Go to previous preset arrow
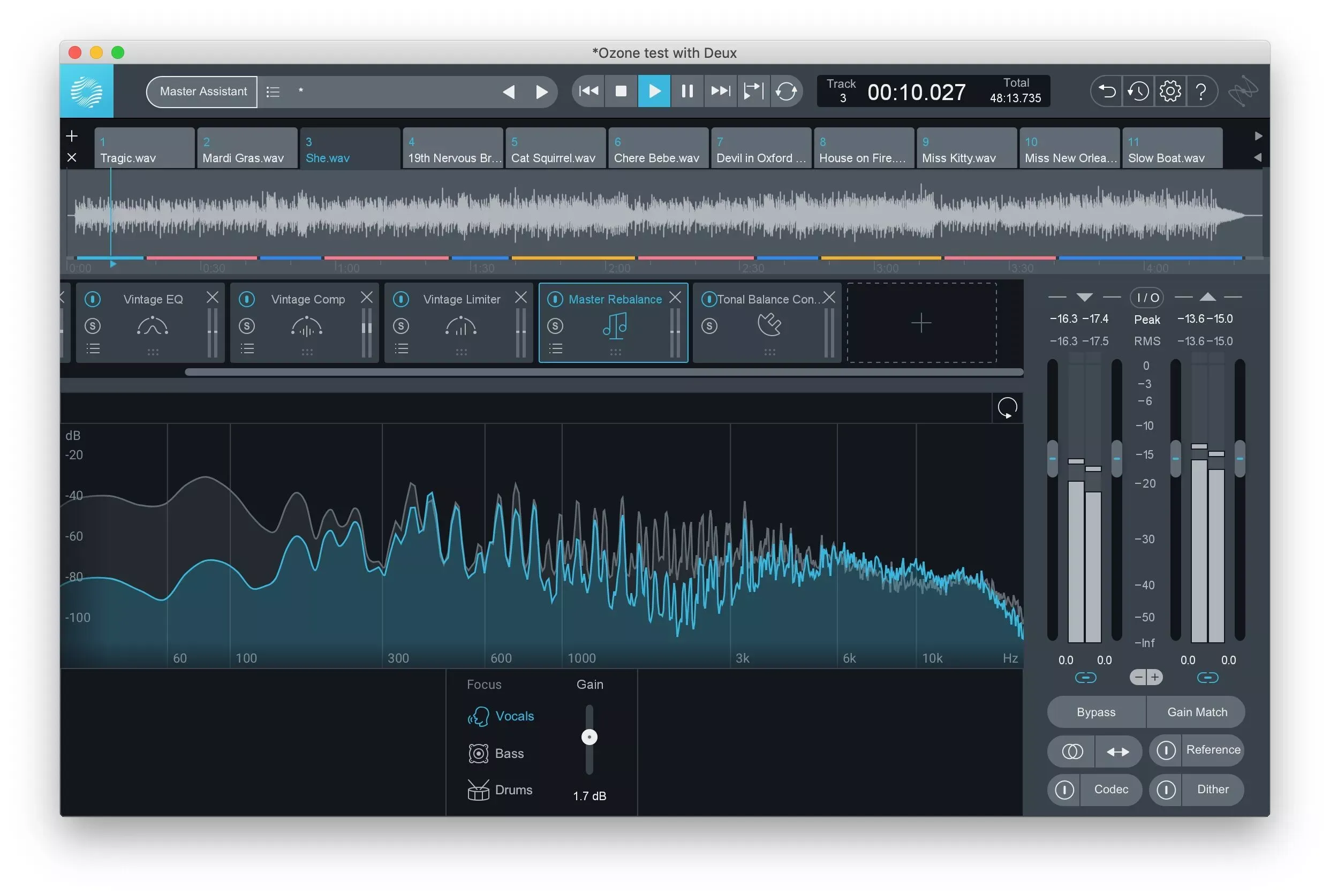 tap(508, 92)
